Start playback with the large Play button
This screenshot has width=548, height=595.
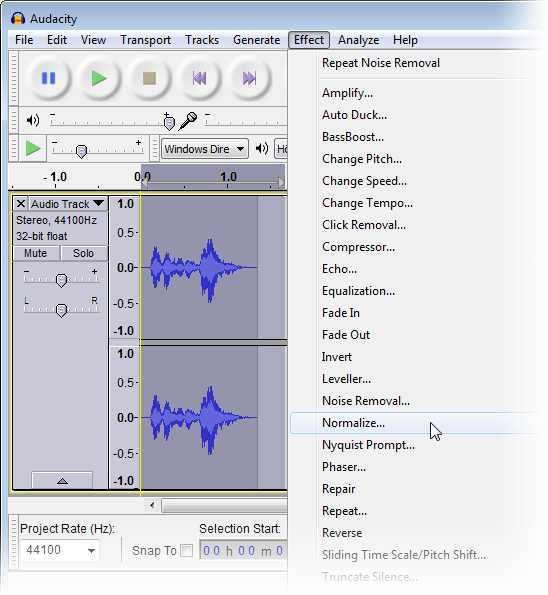click(x=99, y=79)
